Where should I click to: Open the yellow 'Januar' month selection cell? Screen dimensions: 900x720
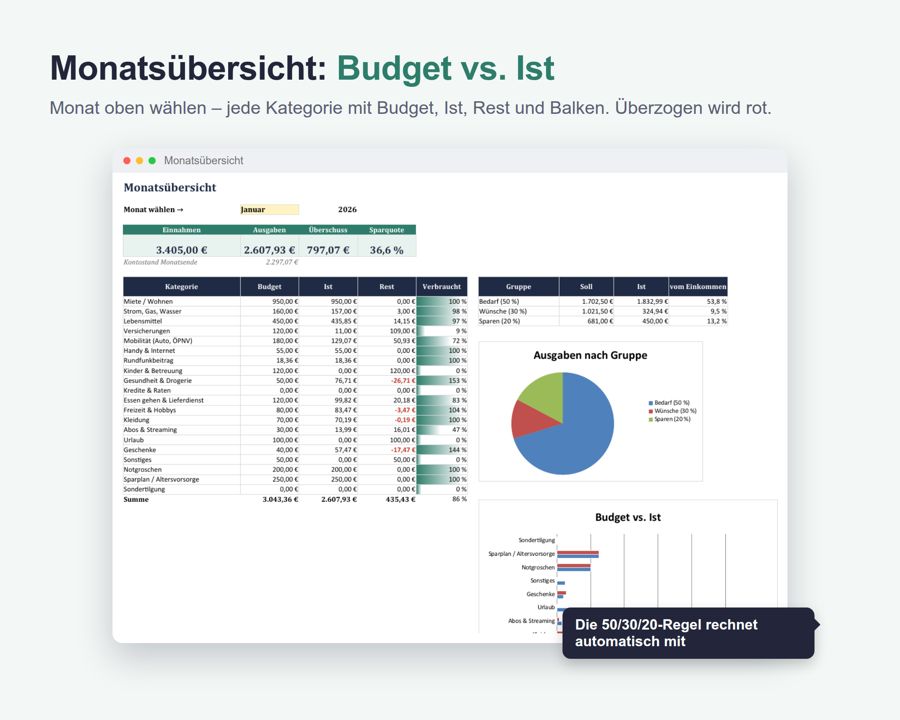coord(269,210)
